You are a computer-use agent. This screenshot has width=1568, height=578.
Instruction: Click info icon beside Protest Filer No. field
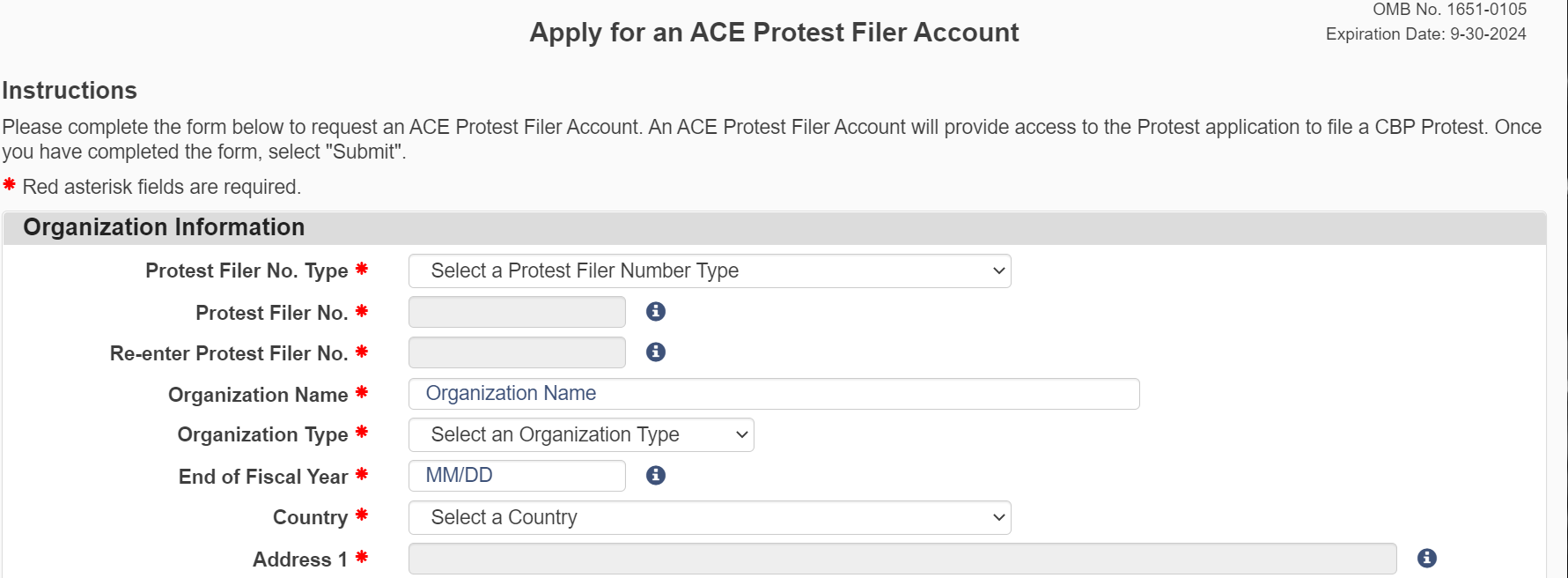tap(656, 312)
